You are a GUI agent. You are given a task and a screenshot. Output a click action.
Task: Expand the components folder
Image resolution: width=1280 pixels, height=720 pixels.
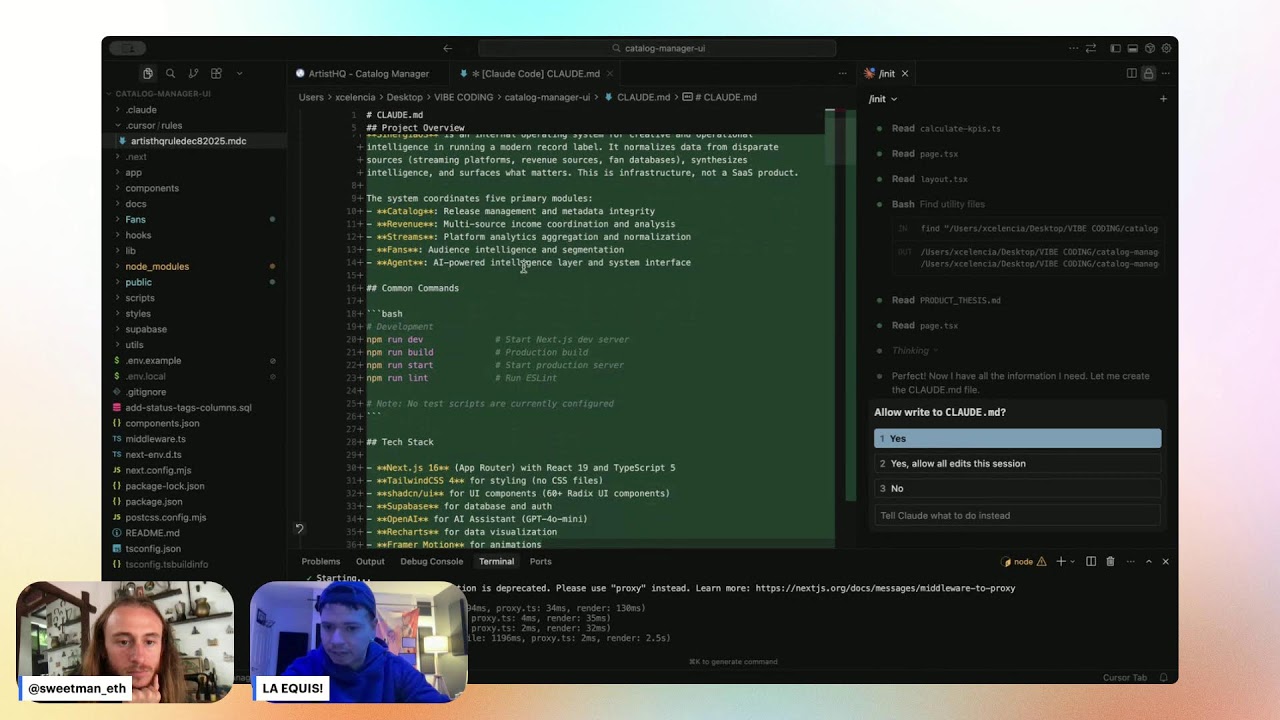[152, 188]
